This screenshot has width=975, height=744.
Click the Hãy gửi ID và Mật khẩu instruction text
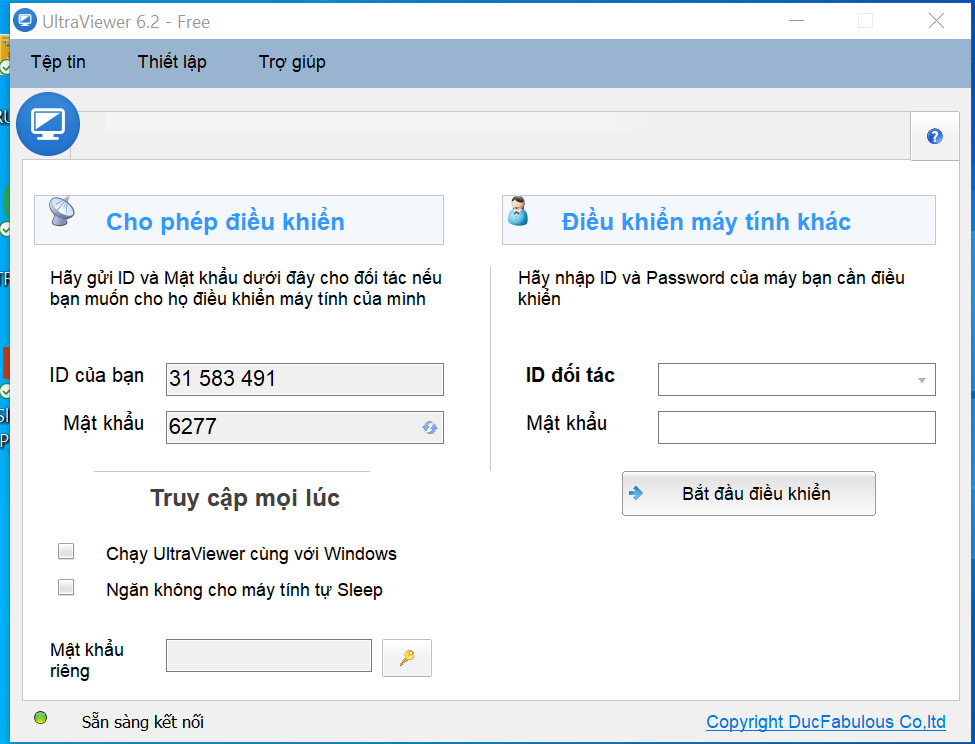tap(246, 288)
